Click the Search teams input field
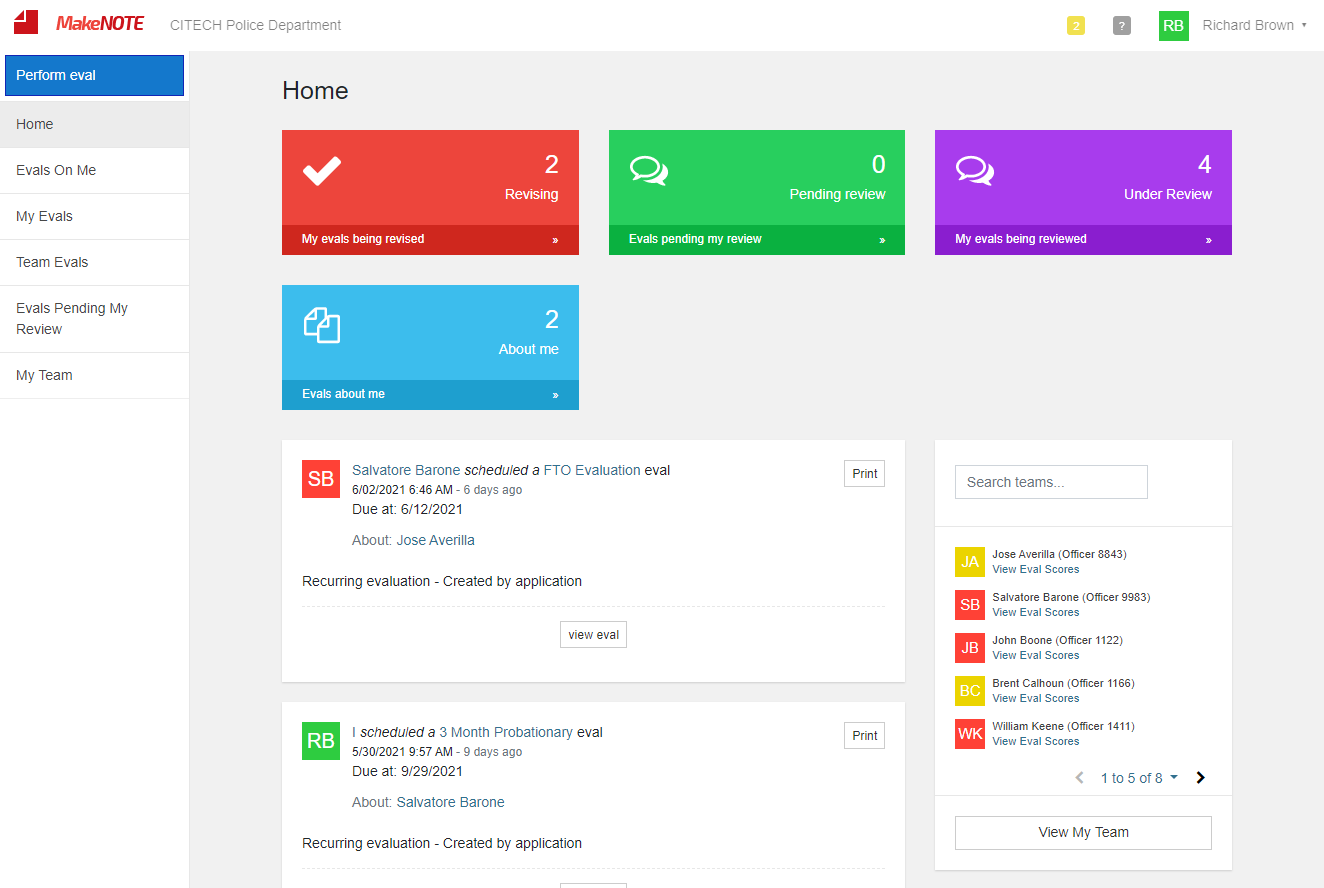Screen dimensions: 1324x888 click(1051, 482)
